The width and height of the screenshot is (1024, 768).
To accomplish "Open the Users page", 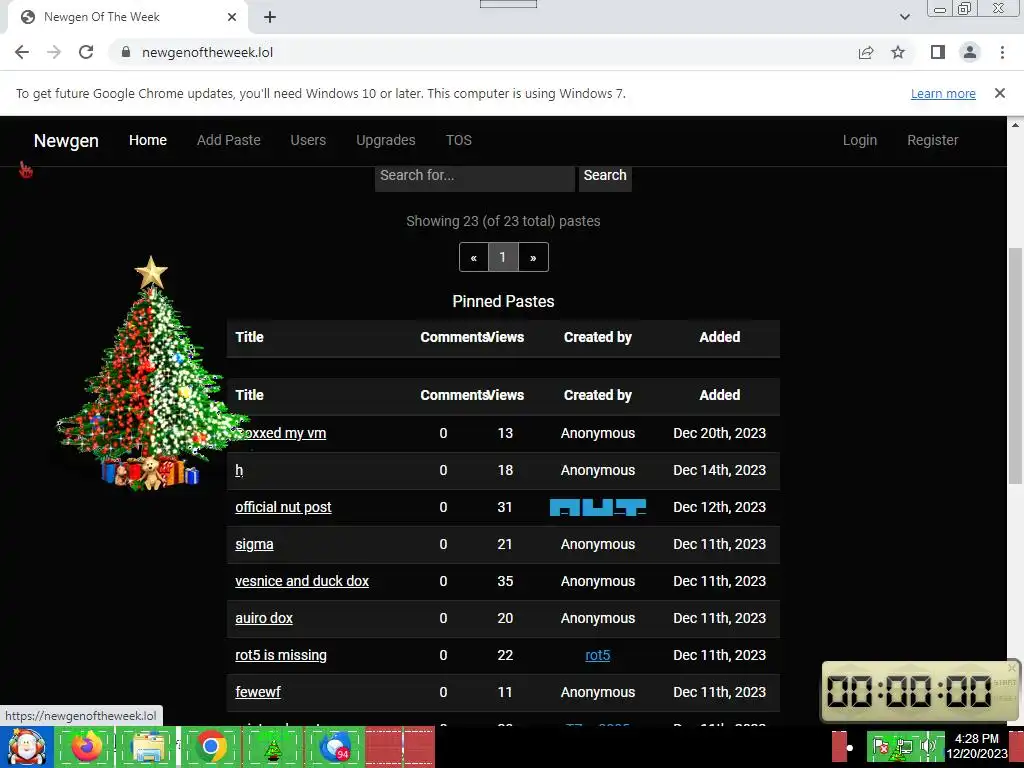I will point(308,140).
